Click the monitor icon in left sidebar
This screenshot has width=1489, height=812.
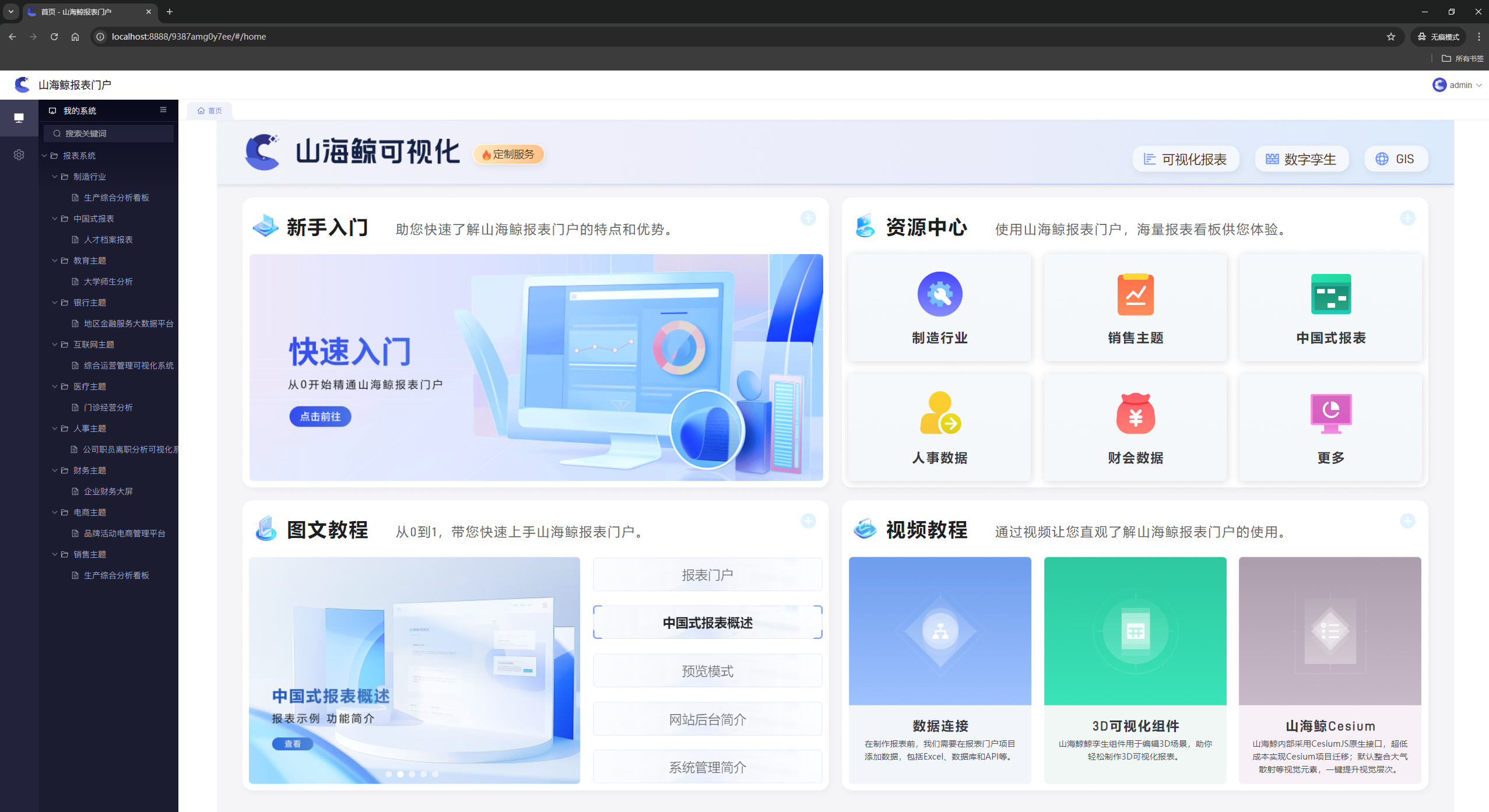19,118
